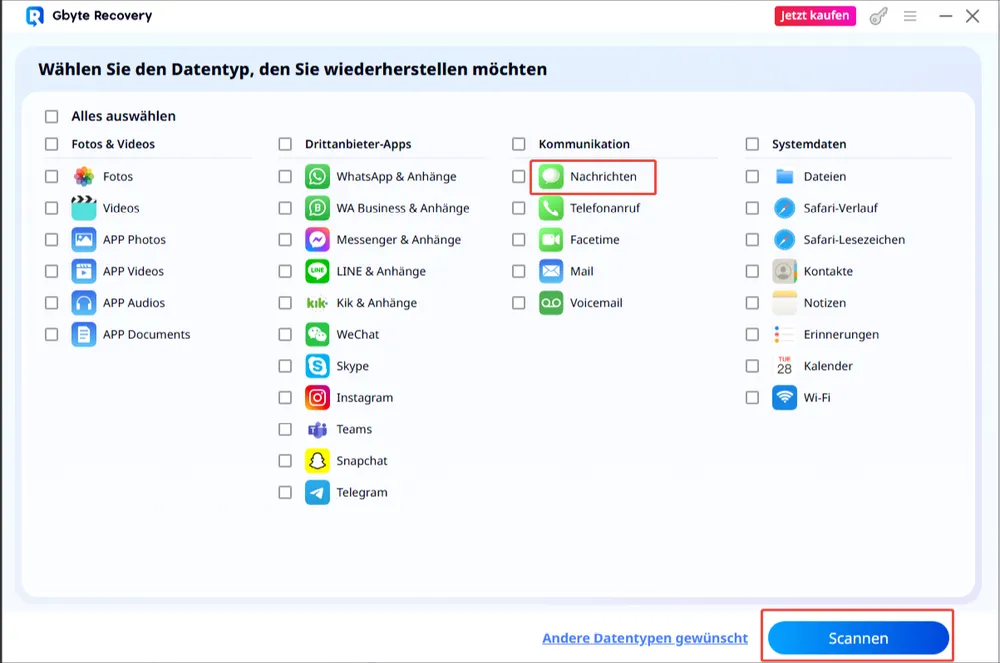Click the Safari-Verlauf compass icon

pos(784,208)
